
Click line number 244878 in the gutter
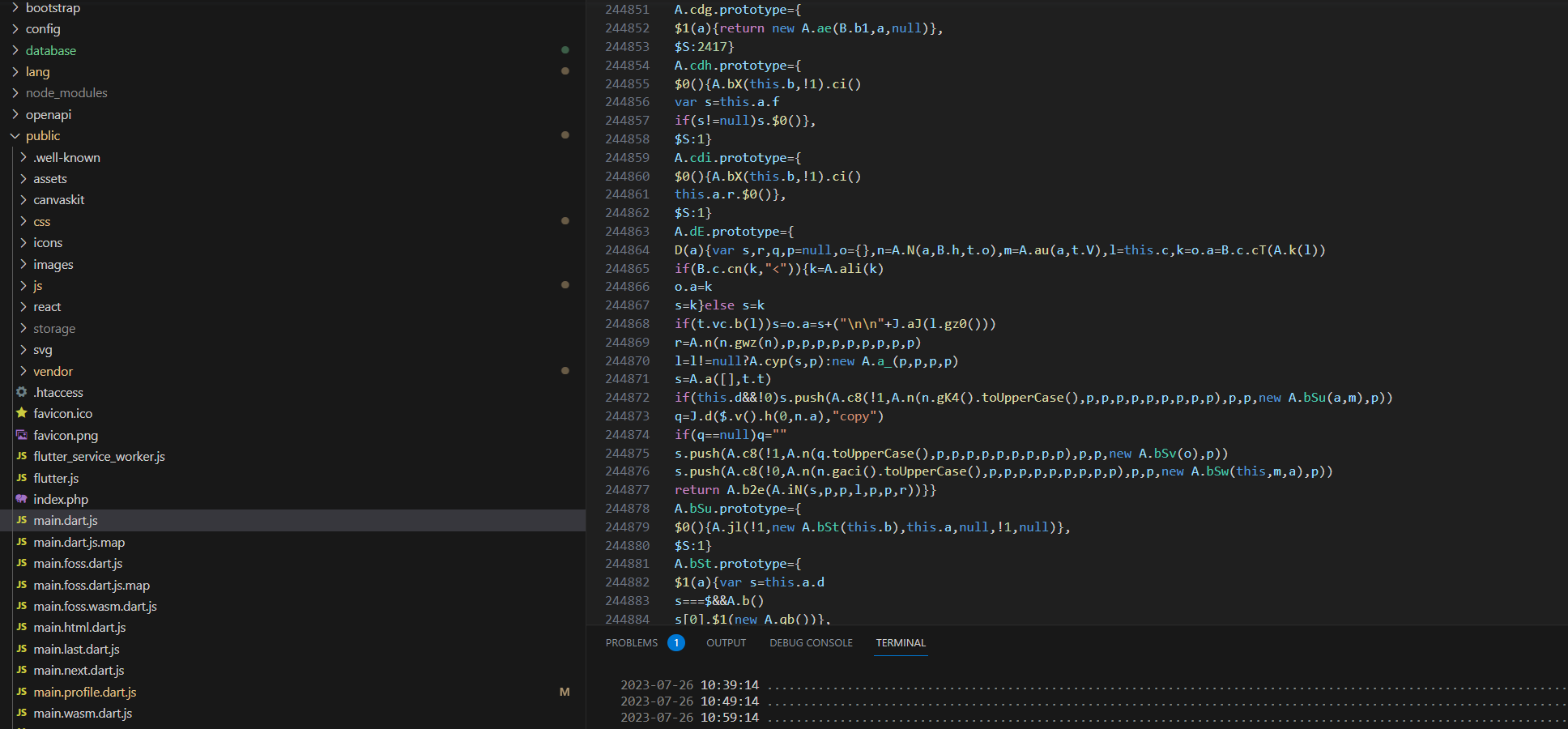click(x=627, y=508)
